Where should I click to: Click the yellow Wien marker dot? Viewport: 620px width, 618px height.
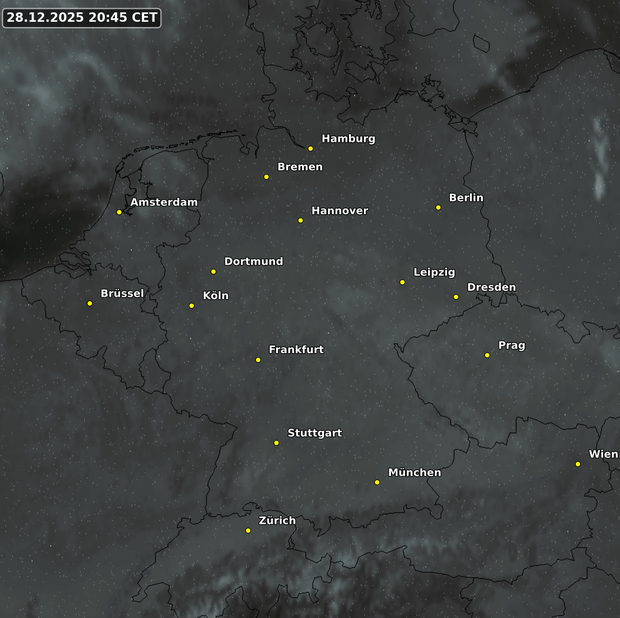click(578, 464)
